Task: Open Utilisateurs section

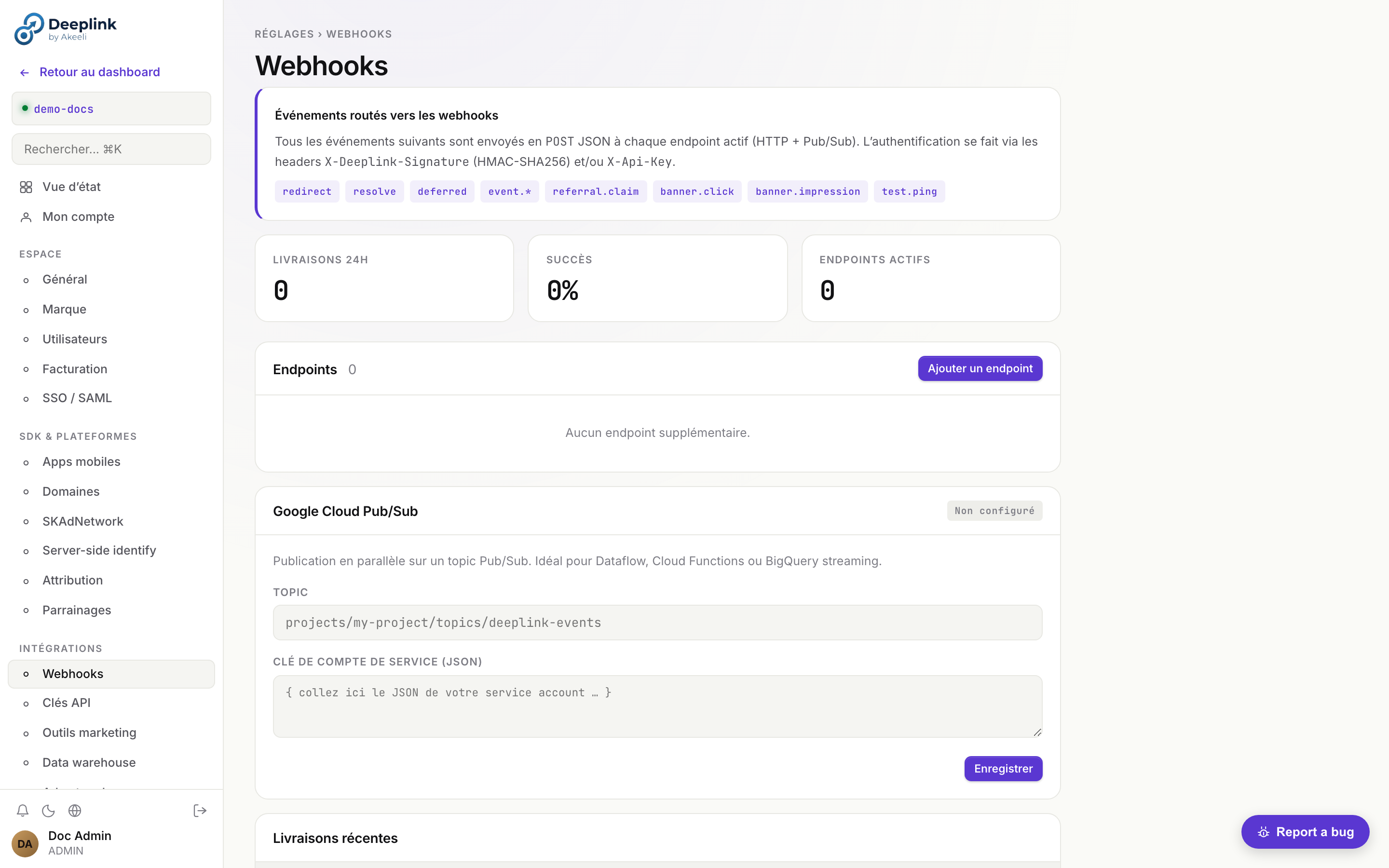Action: point(111,339)
